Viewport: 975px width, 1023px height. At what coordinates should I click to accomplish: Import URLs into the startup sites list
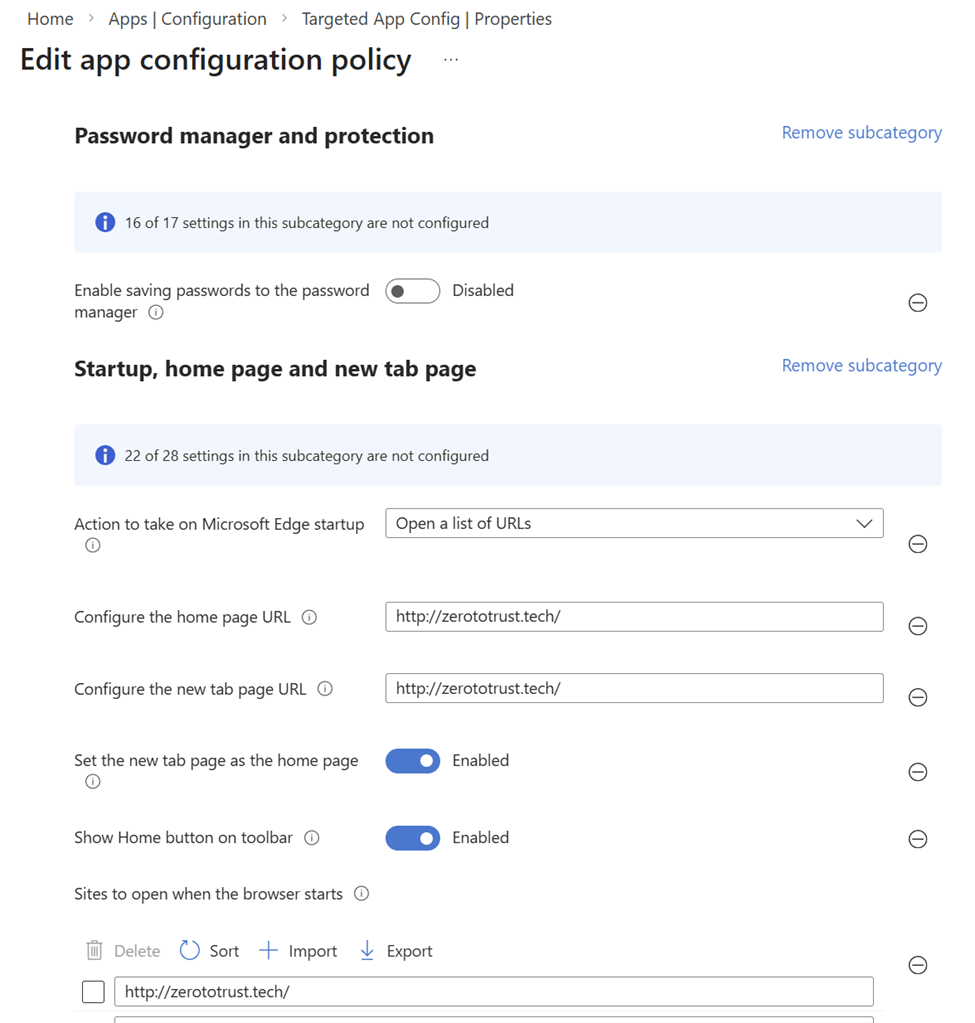[298, 951]
